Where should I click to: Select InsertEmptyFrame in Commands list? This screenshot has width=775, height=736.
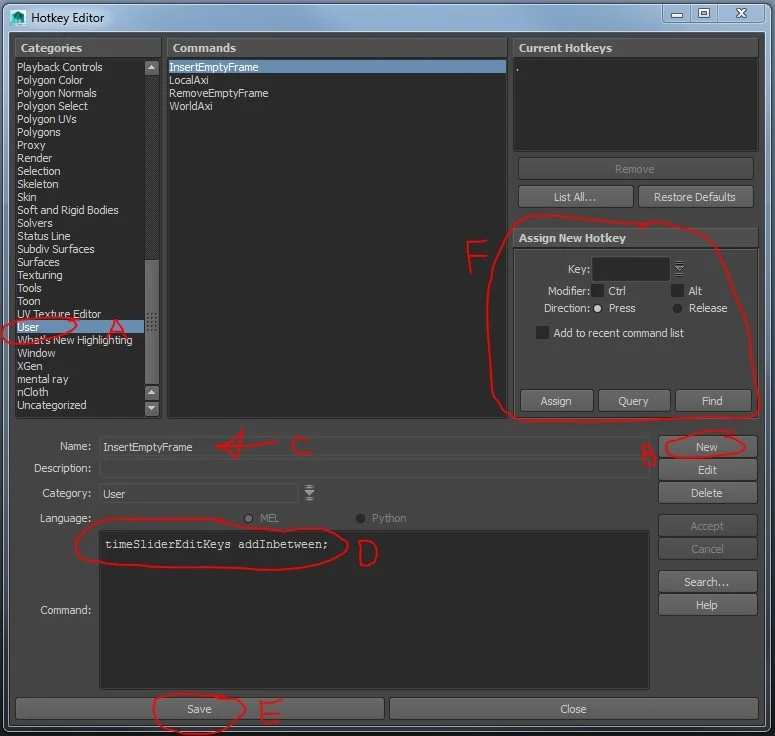pos(337,67)
